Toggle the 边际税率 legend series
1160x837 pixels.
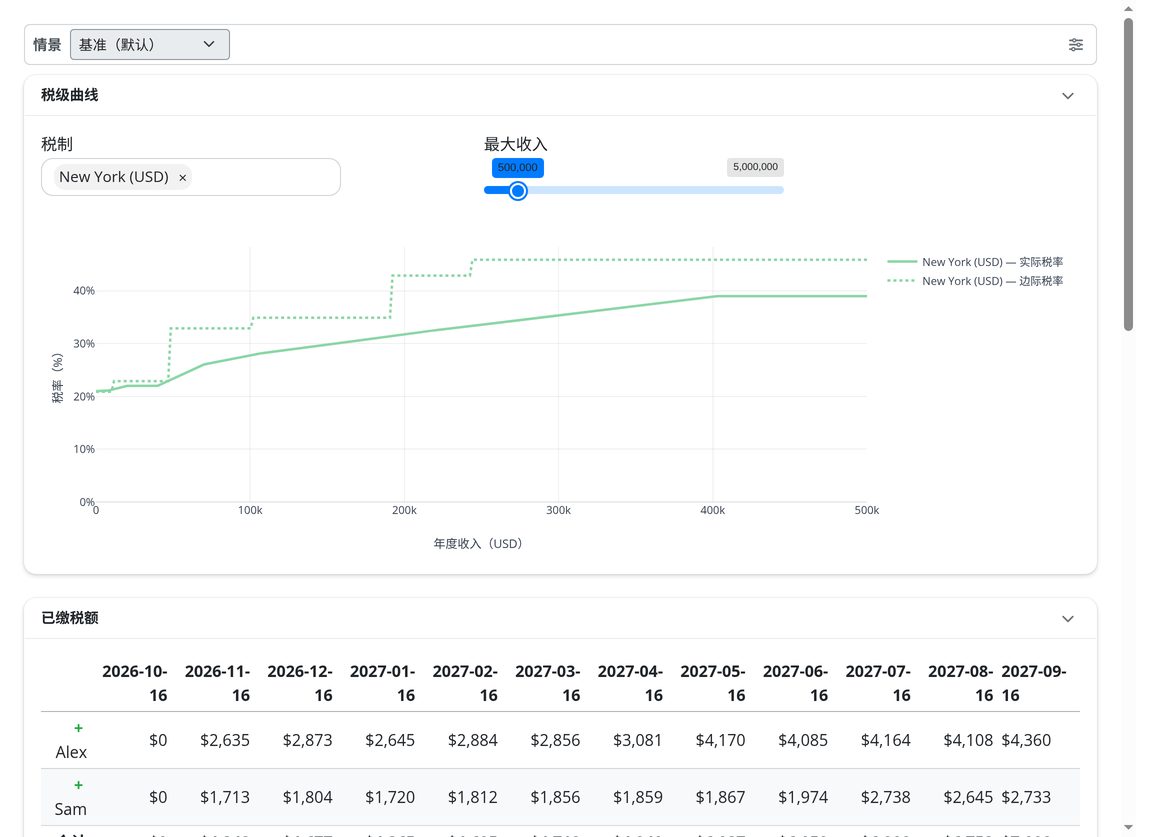pyautogui.click(x=975, y=281)
